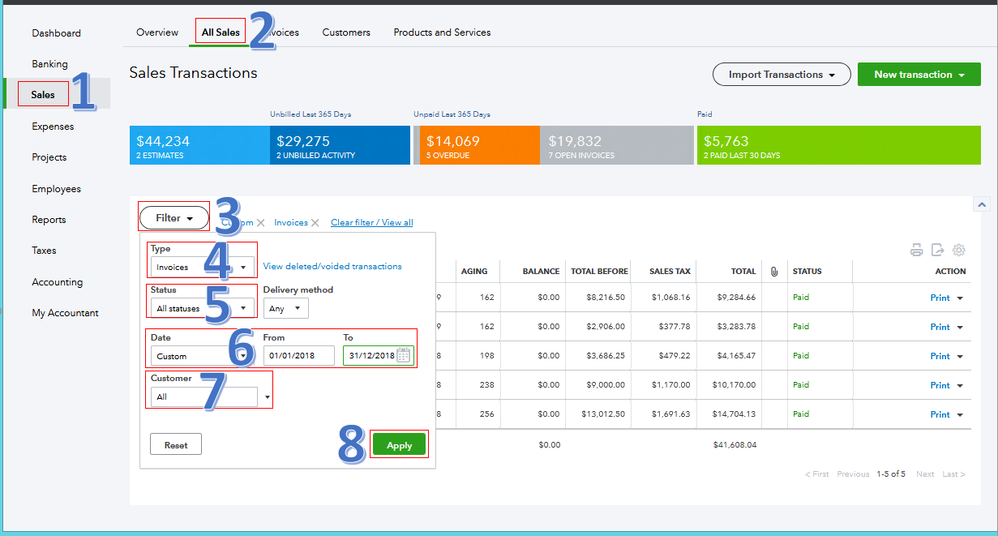
Task: Click the Reset filter button
Action: pyautogui.click(x=176, y=444)
